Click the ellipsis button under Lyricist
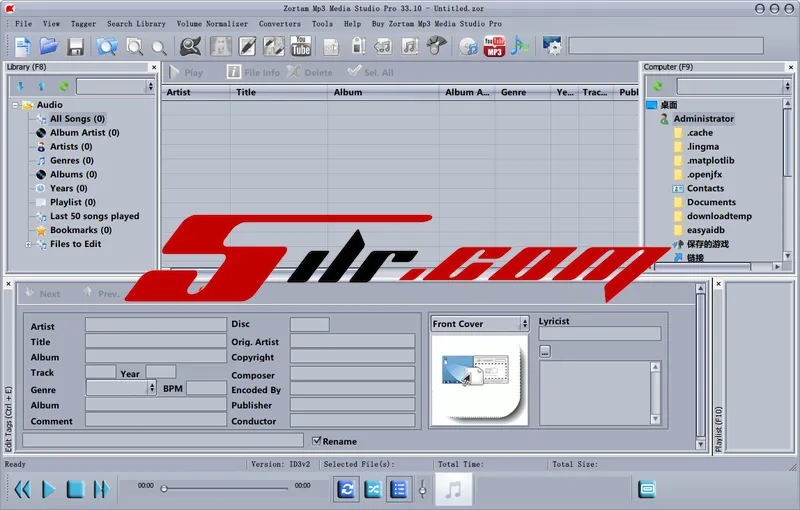 point(545,351)
